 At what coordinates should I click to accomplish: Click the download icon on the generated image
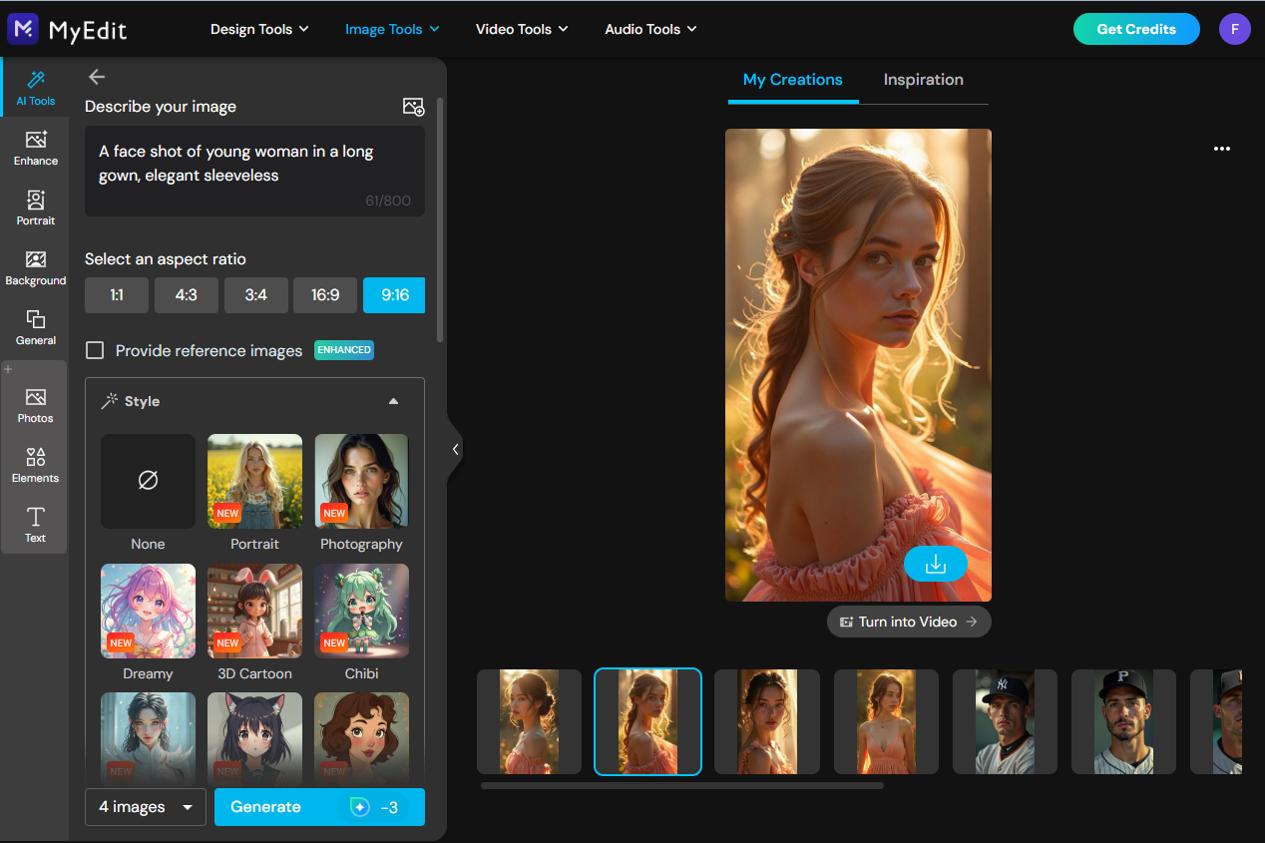935,564
